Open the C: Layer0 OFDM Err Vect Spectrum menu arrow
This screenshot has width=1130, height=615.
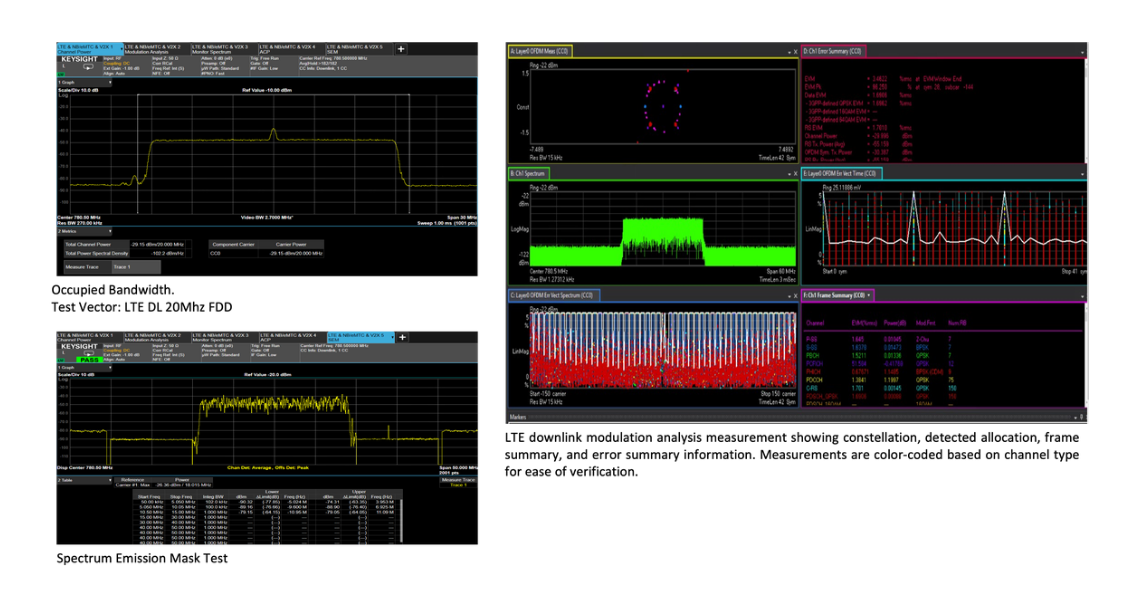pos(788,296)
